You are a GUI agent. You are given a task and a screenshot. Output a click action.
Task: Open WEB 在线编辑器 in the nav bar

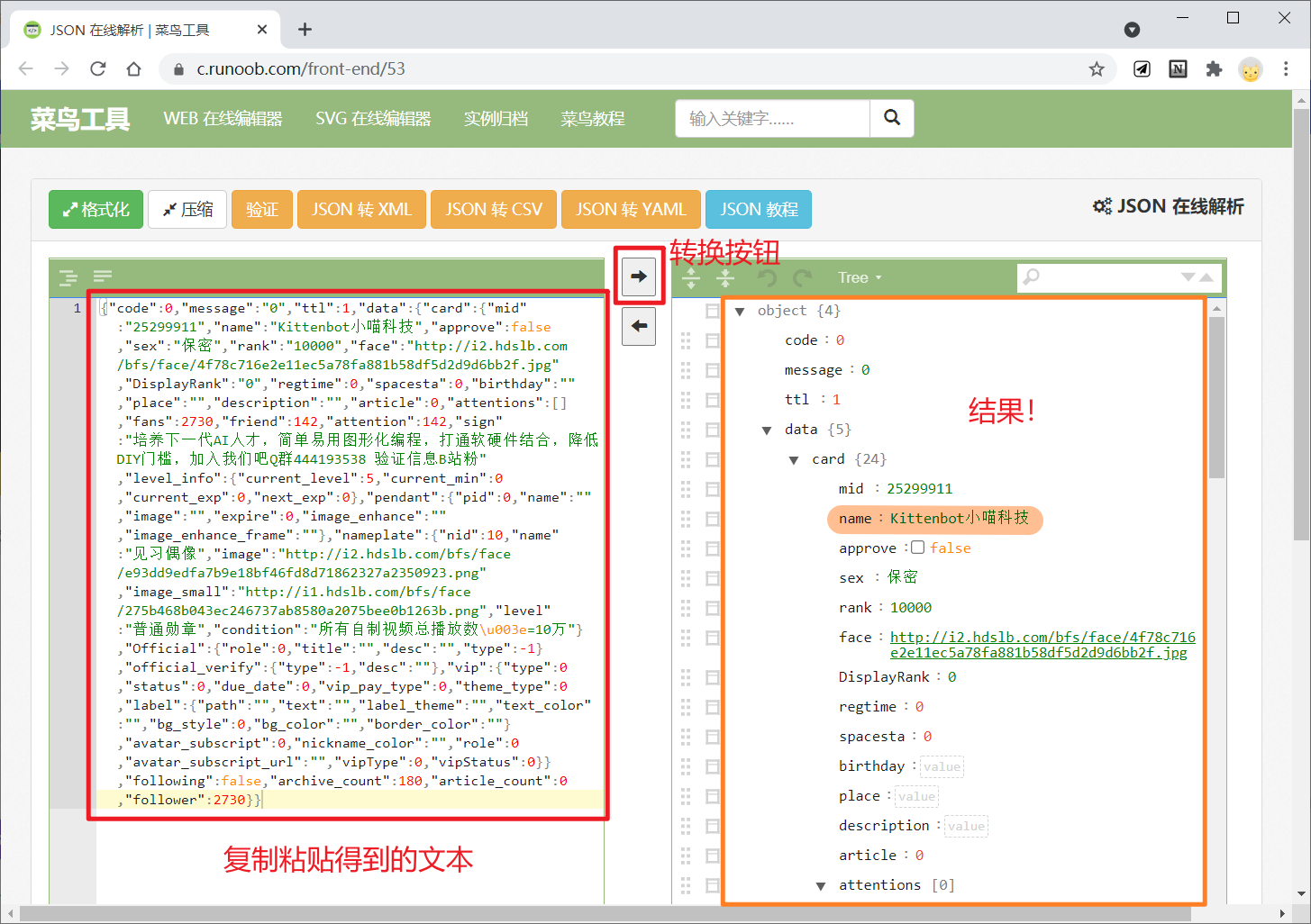[223, 119]
